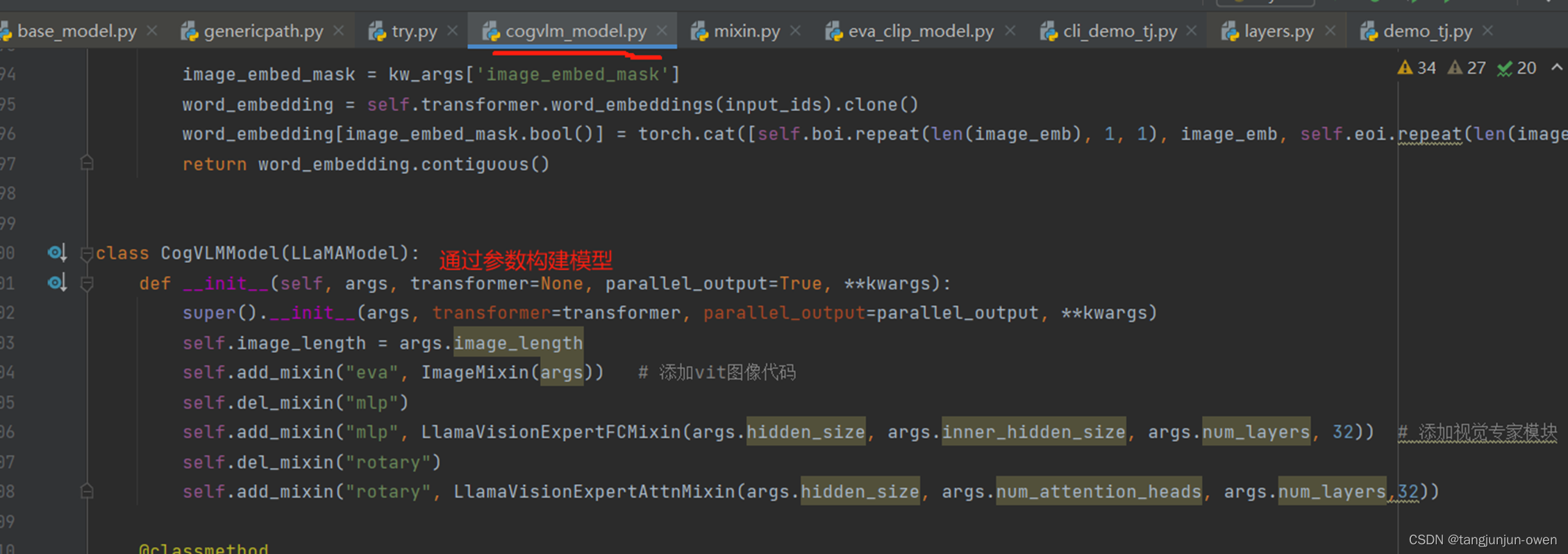Close the try.py tab

pyautogui.click(x=452, y=31)
